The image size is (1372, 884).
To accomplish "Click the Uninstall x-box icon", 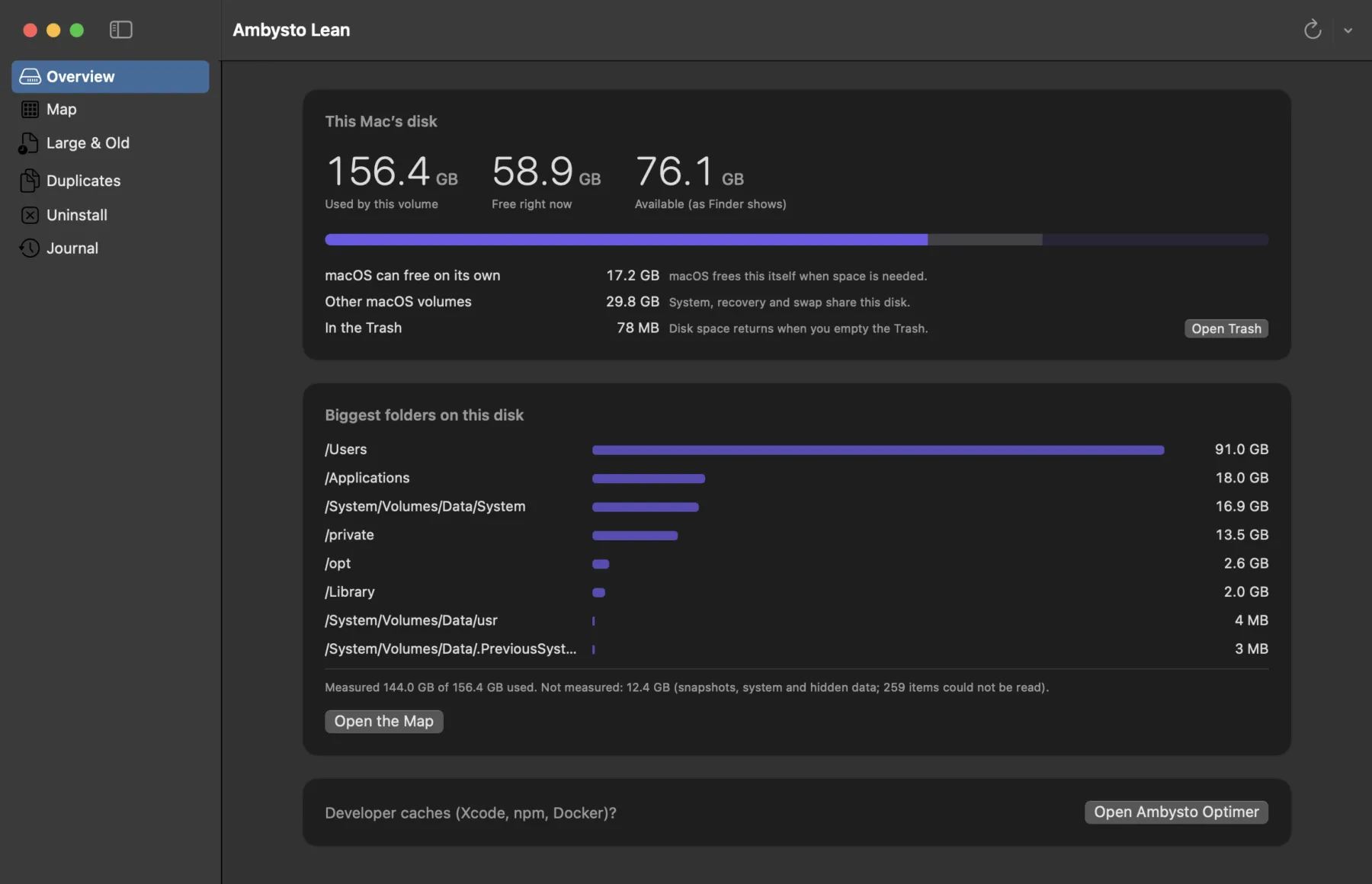I will pos(30,215).
